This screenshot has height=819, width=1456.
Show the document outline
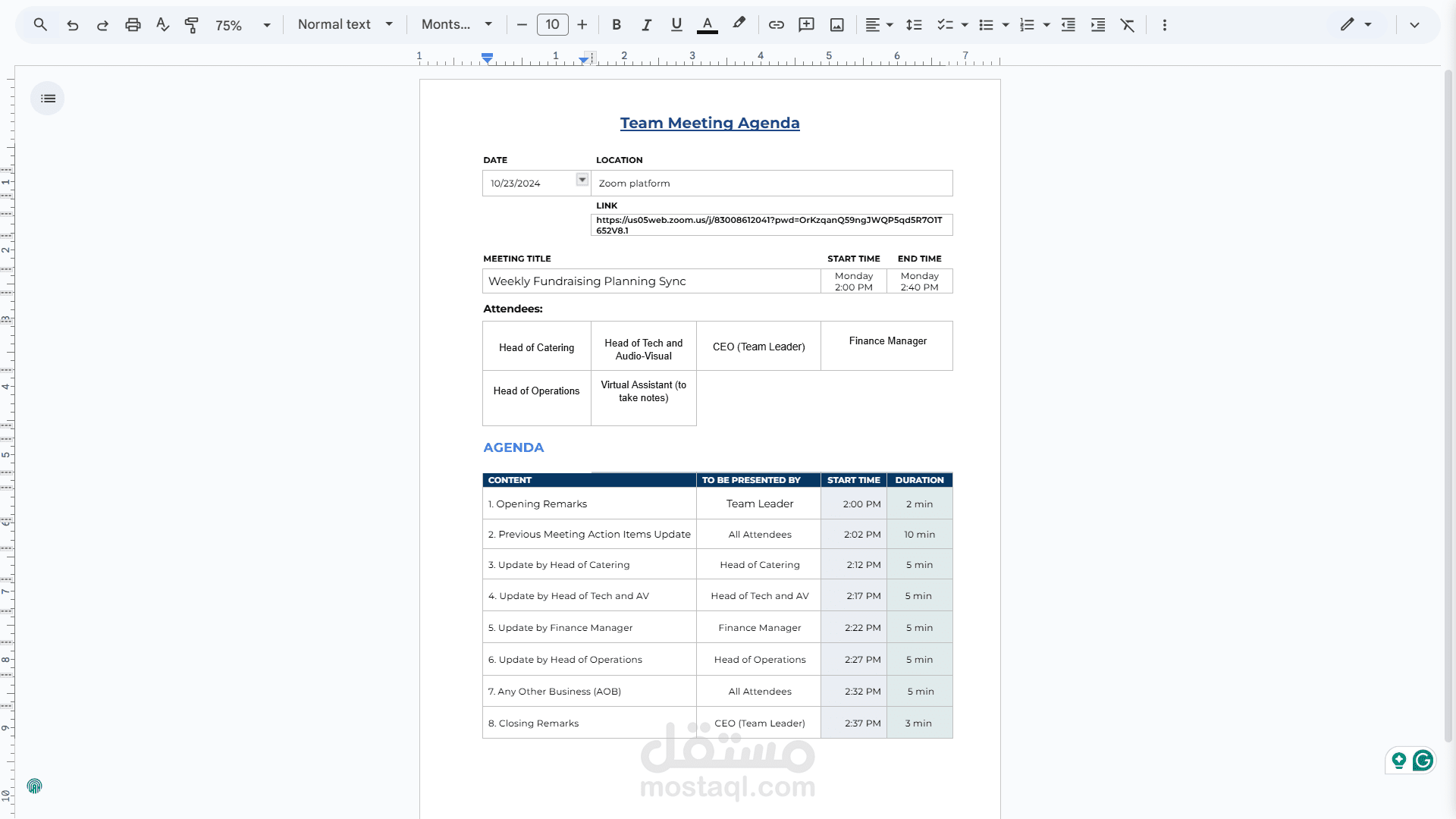(48, 99)
